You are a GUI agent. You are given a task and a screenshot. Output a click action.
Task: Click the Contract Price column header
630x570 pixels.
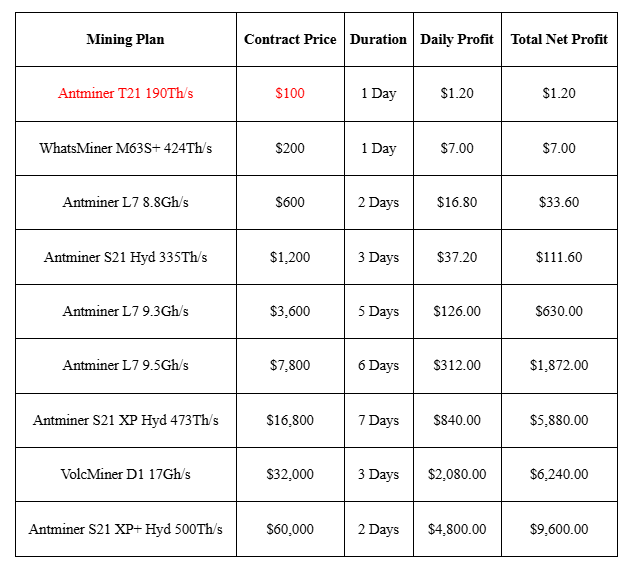click(290, 39)
